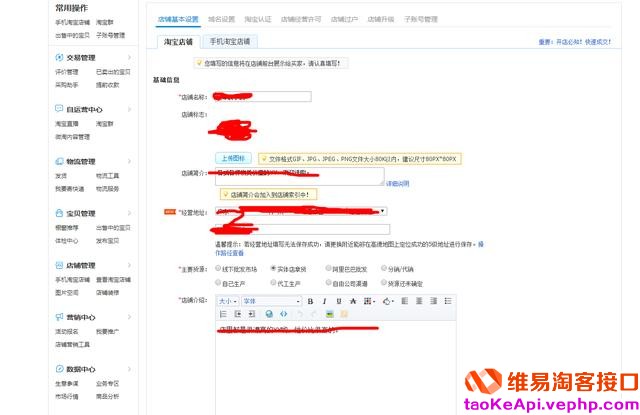Image resolution: width=640 pixels, height=415 pixels.
Task: Open the background color bucket dropdown
Action: click(388, 301)
